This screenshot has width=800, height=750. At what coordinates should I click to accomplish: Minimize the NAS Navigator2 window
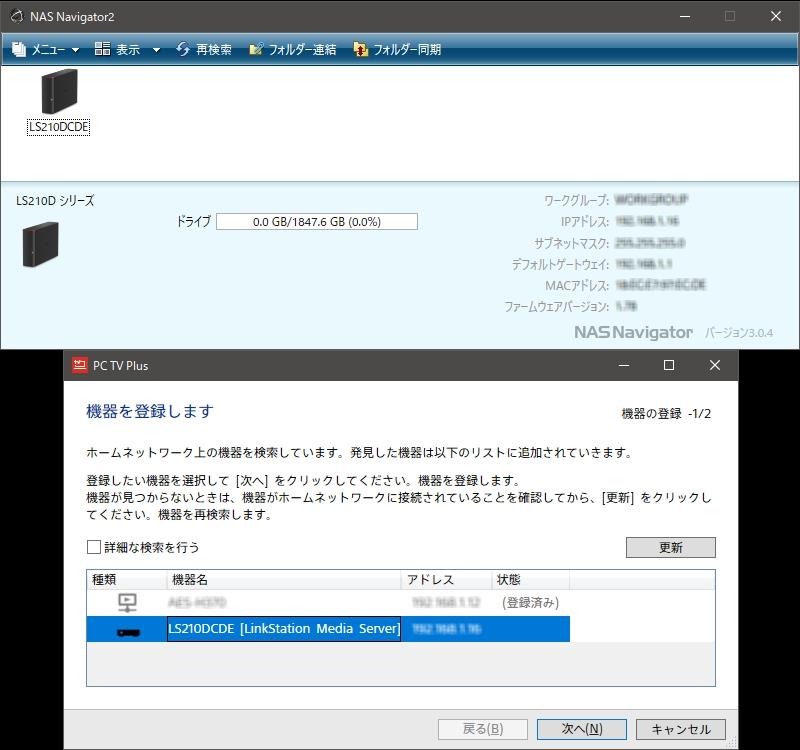(685, 16)
